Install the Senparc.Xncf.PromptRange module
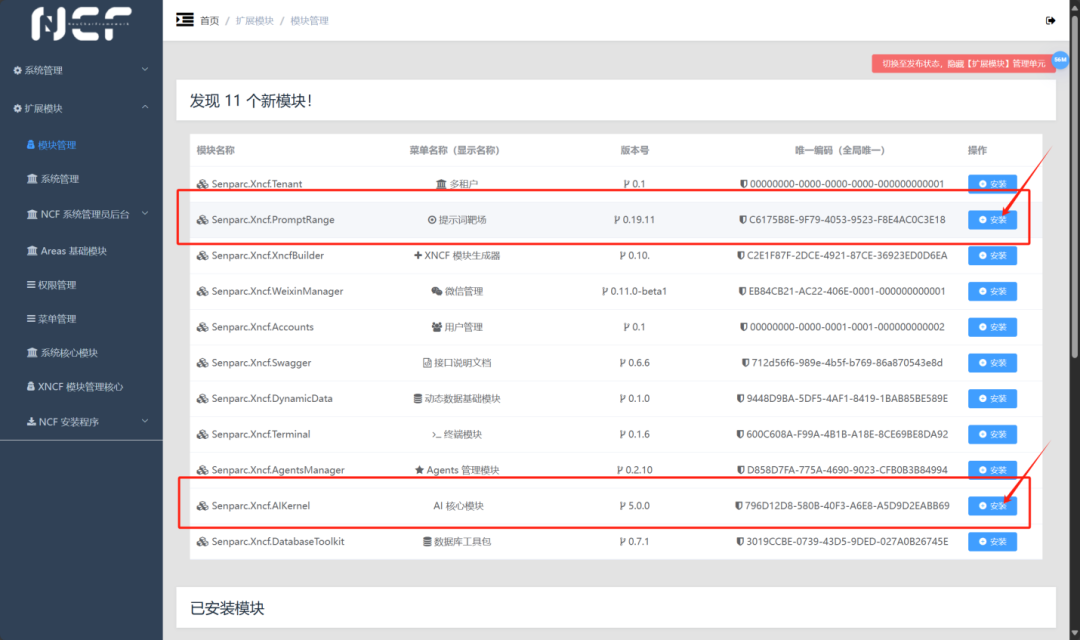 (x=993, y=220)
